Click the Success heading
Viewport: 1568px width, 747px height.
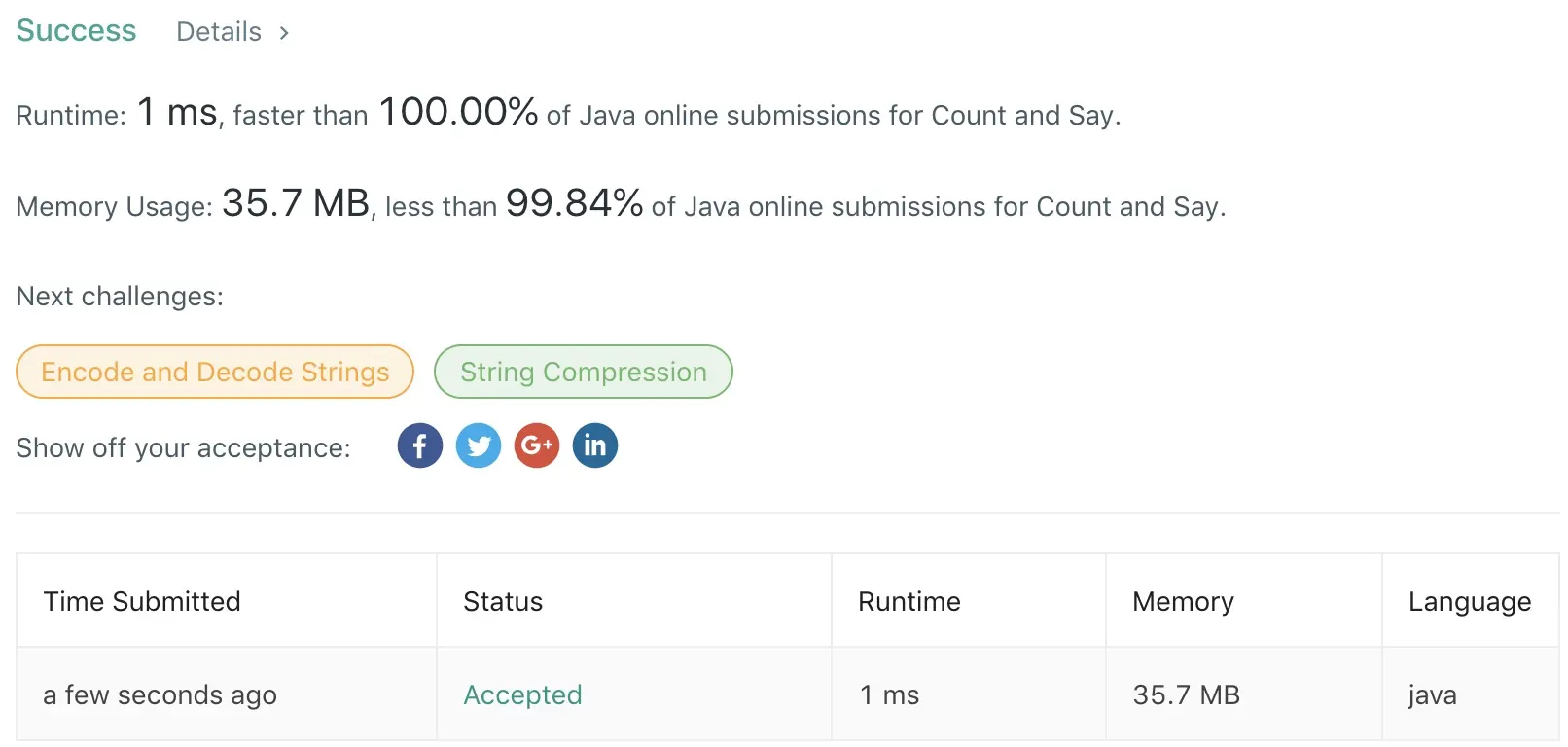pos(76,31)
